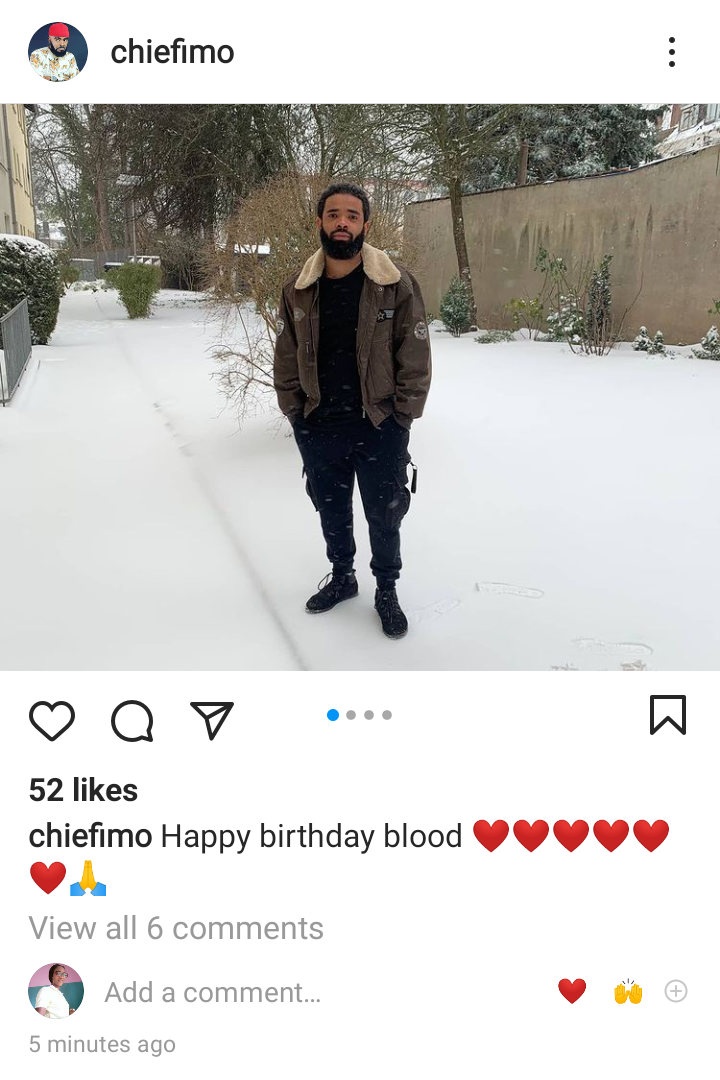The height and width of the screenshot is (1080, 720).
Task: View the 52 likes list
Action: click(83, 790)
